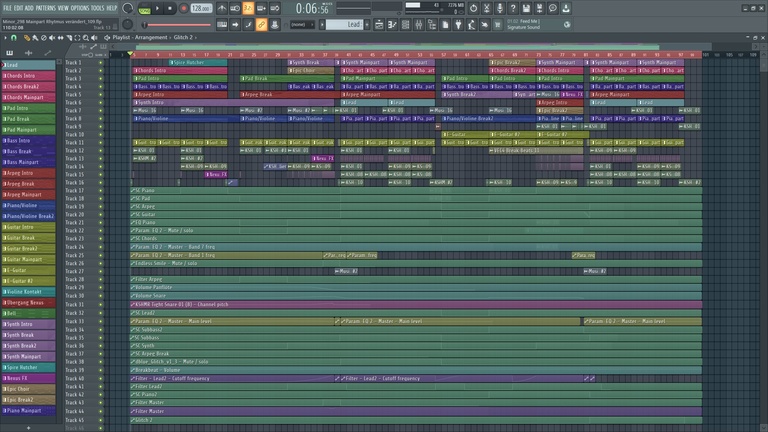Click the shopping cart store icon

[x=498, y=24]
